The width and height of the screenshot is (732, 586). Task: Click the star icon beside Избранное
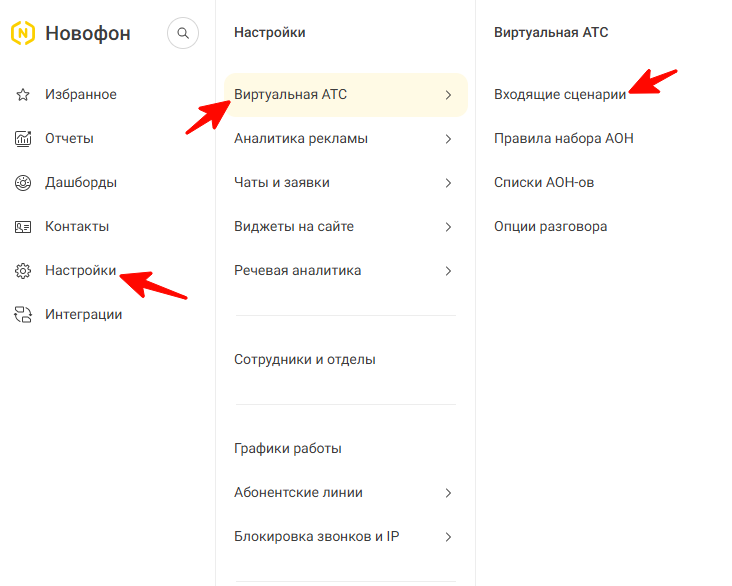(x=23, y=95)
